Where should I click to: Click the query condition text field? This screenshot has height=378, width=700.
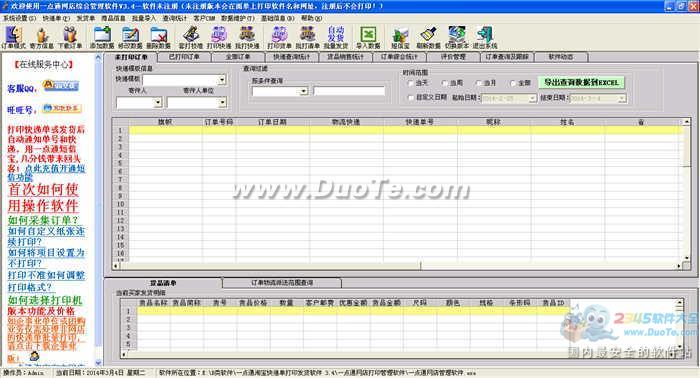(349, 91)
